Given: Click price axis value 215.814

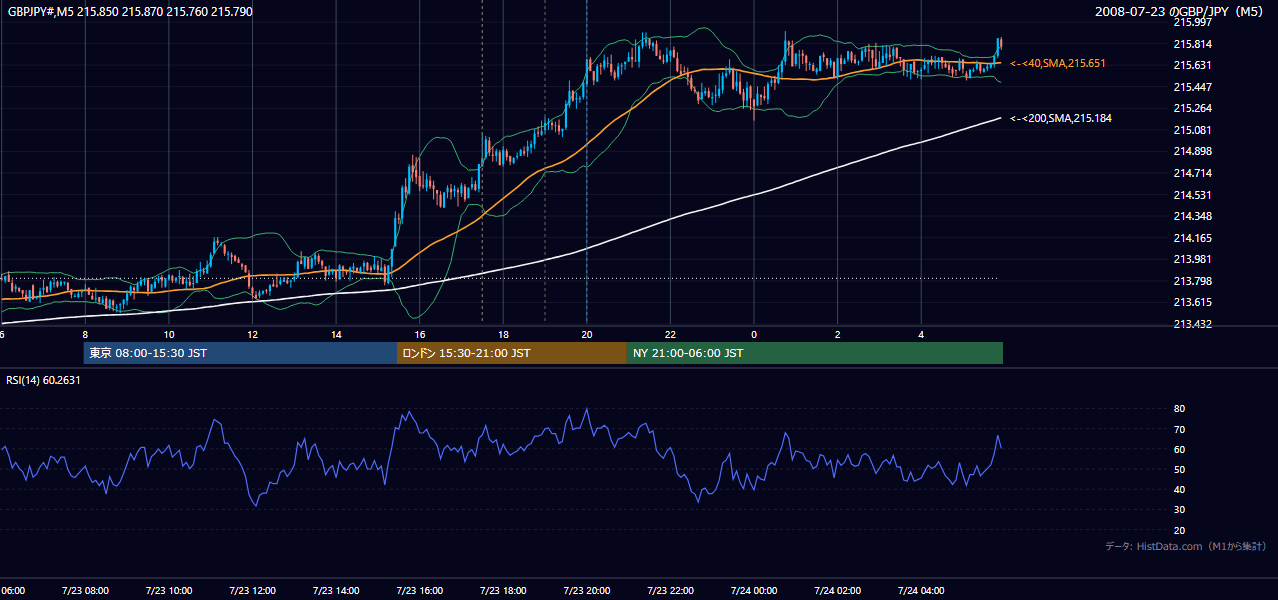Looking at the screenshot, I should pos(1192,44).
